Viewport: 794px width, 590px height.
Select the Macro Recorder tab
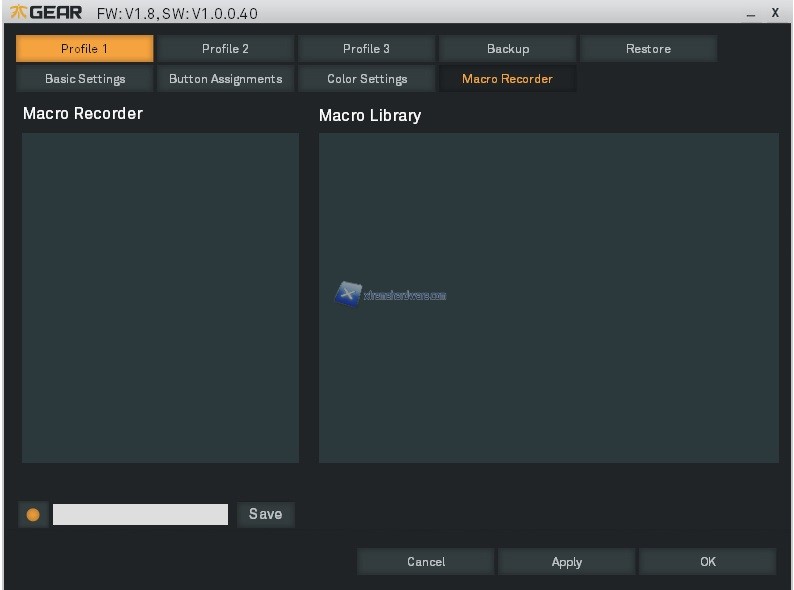(507, 79)
